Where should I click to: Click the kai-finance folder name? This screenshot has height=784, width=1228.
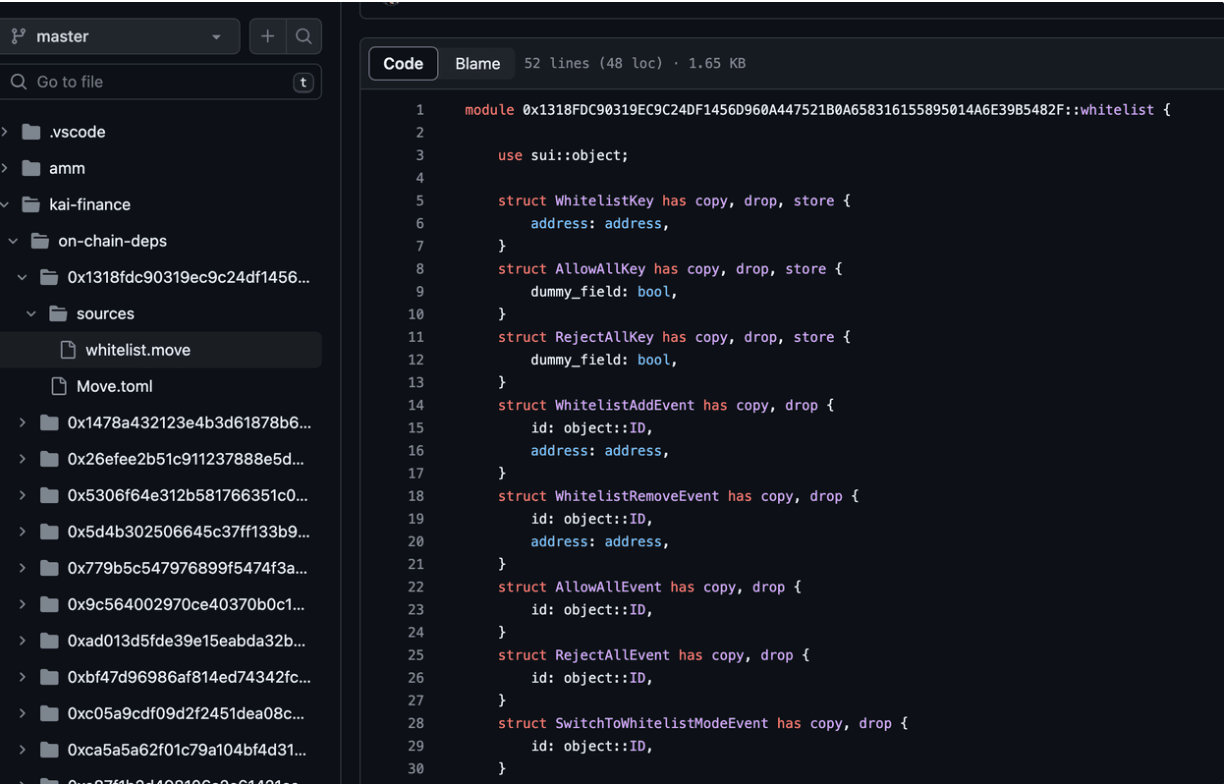(90, 205)
